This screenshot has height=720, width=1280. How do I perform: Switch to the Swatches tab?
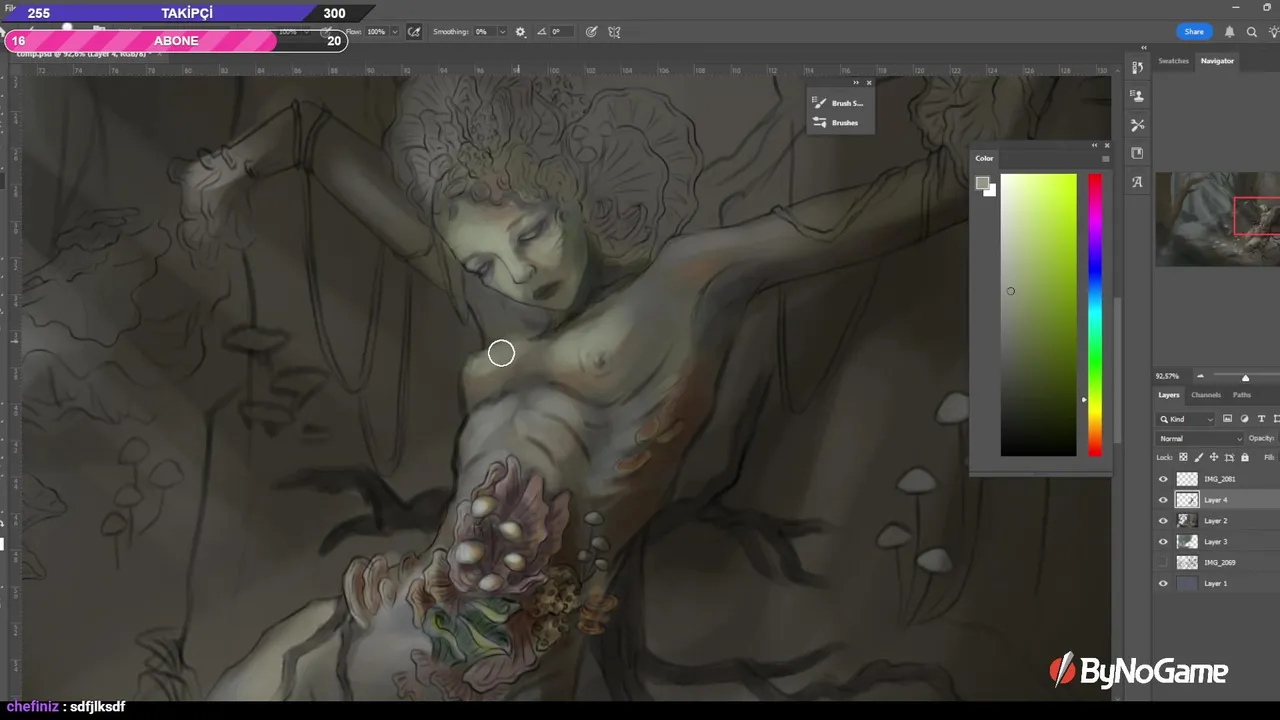(x=1173, y=61)
